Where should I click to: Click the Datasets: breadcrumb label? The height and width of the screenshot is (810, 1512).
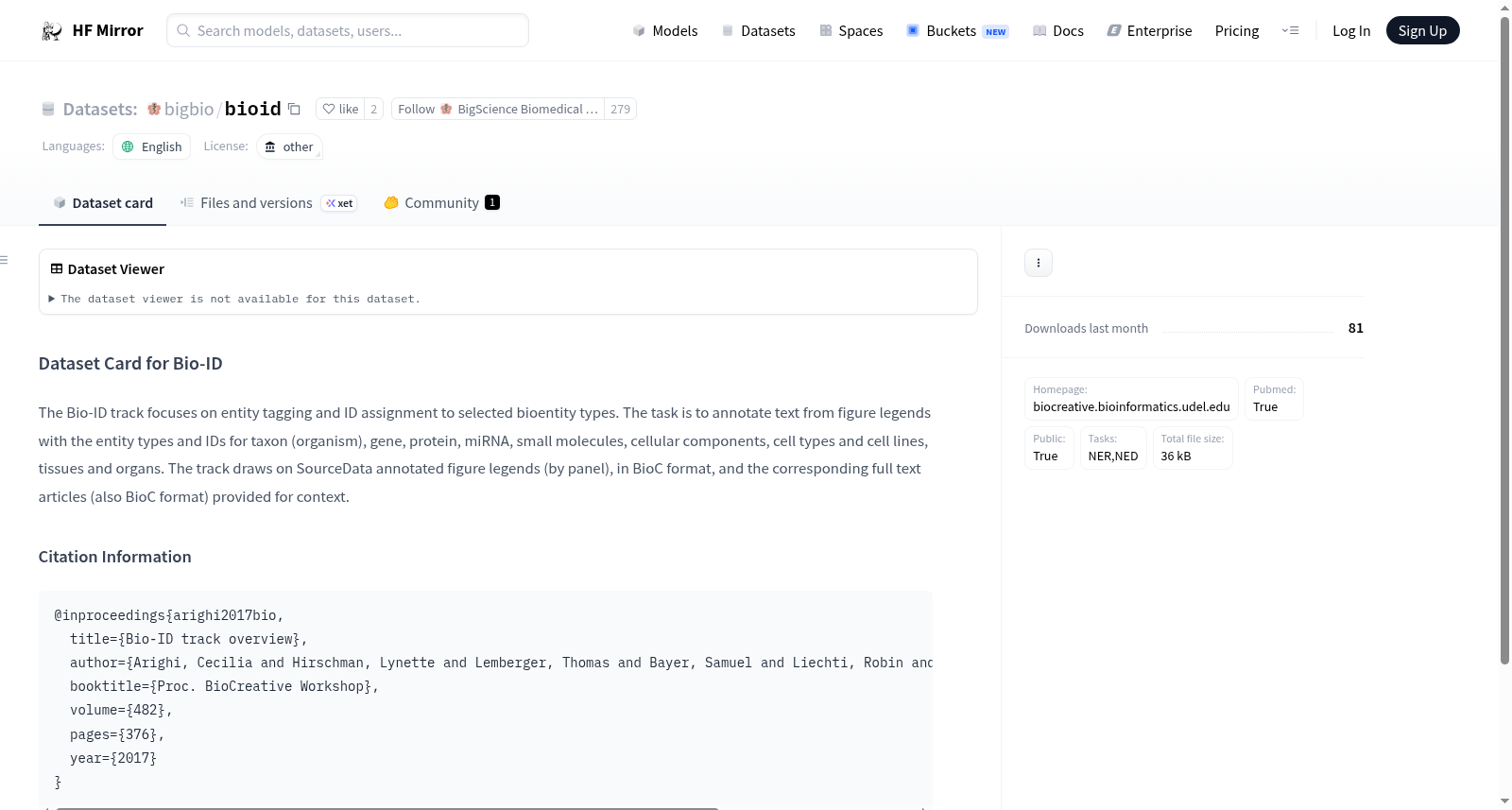click(x=100, y=109)
